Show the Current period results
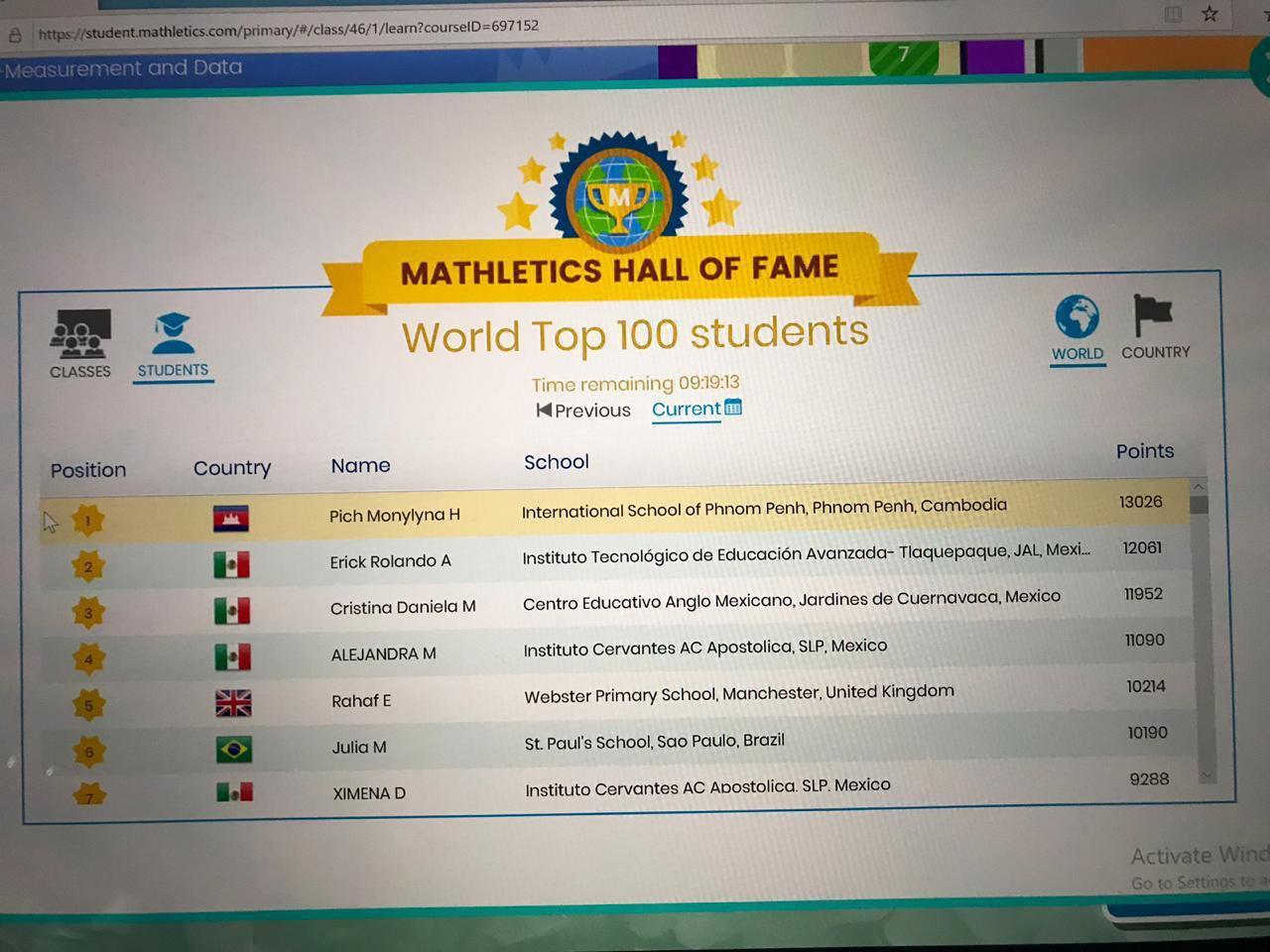The height and width of the screenshot is (952, 1270). point(697,409)
